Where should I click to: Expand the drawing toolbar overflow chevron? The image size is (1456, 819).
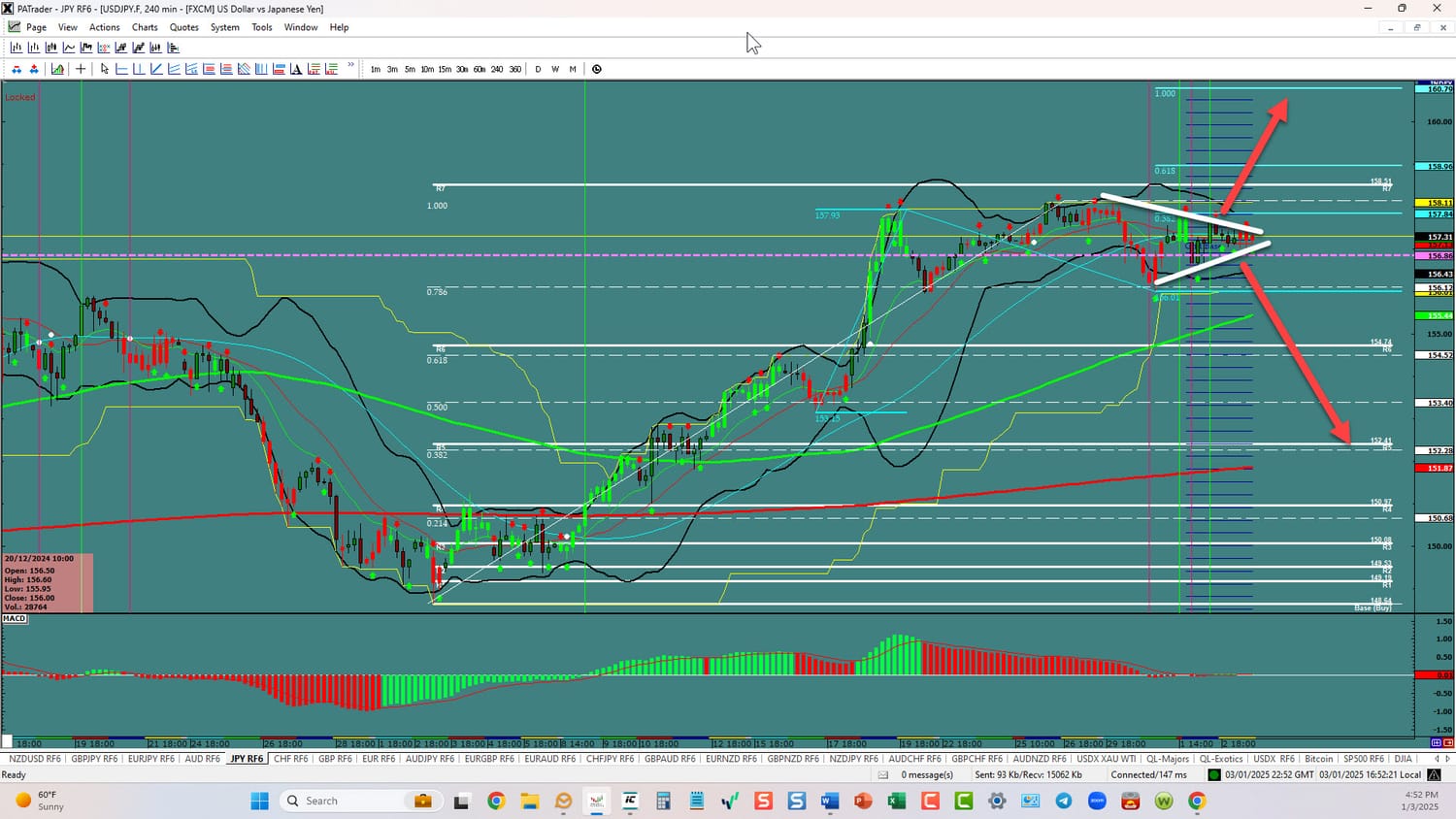click(350, 66)
